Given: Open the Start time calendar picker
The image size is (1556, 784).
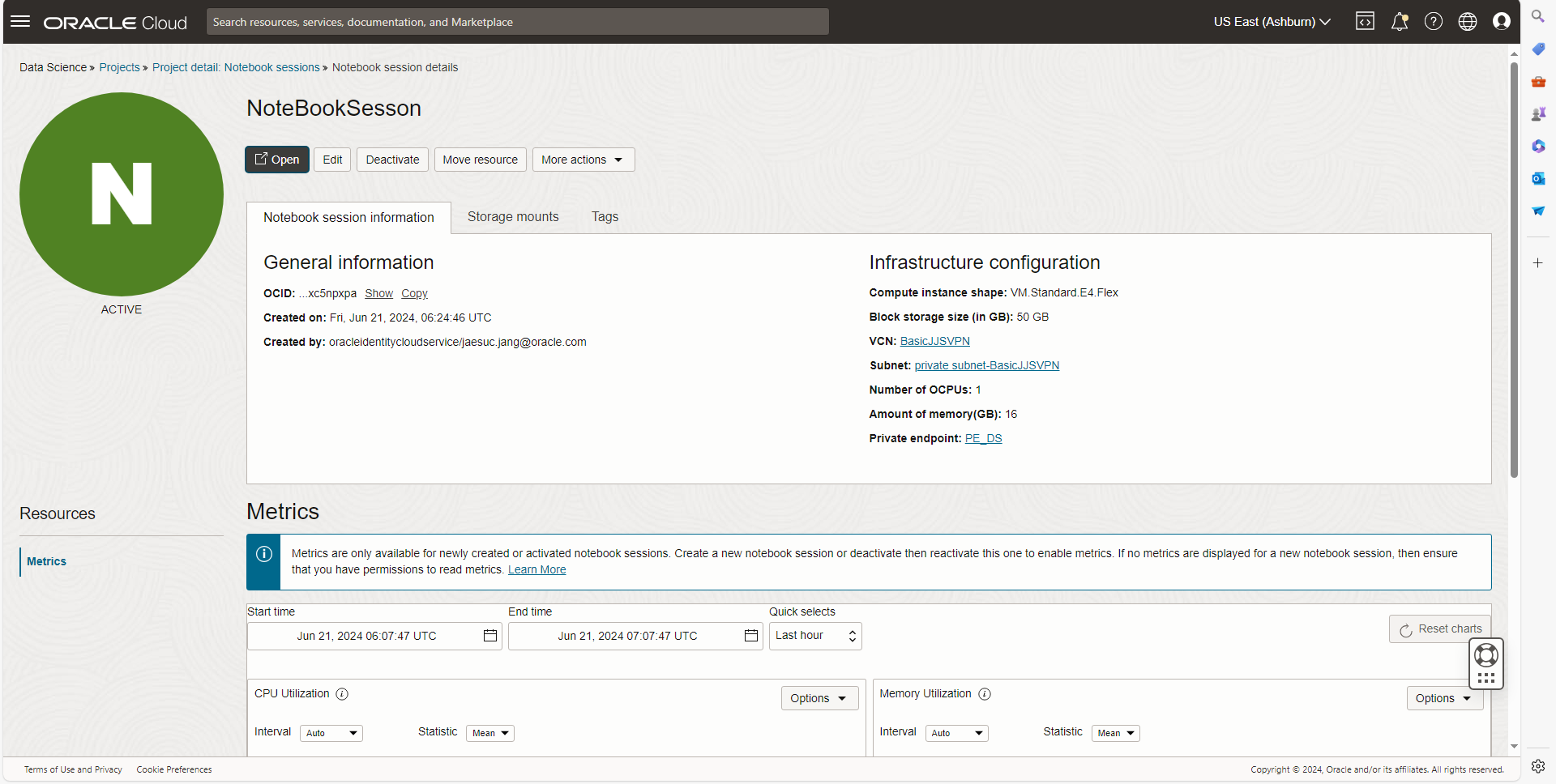Looking at the screenshot, I should 490,636.
